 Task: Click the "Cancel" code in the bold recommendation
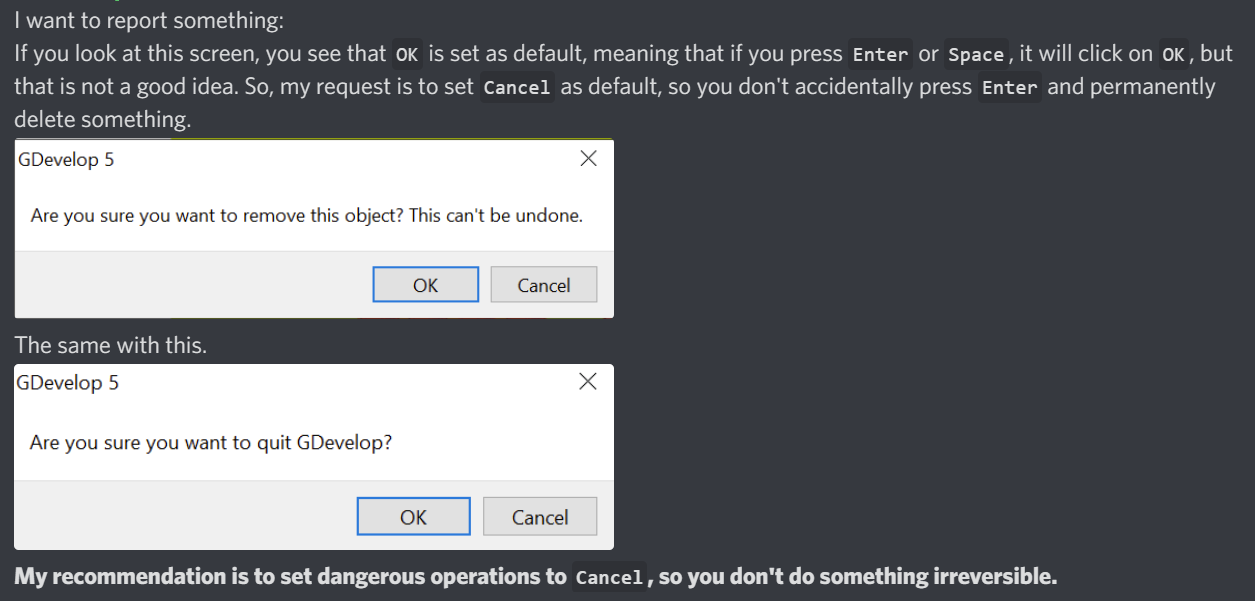(x=609, y=578)
